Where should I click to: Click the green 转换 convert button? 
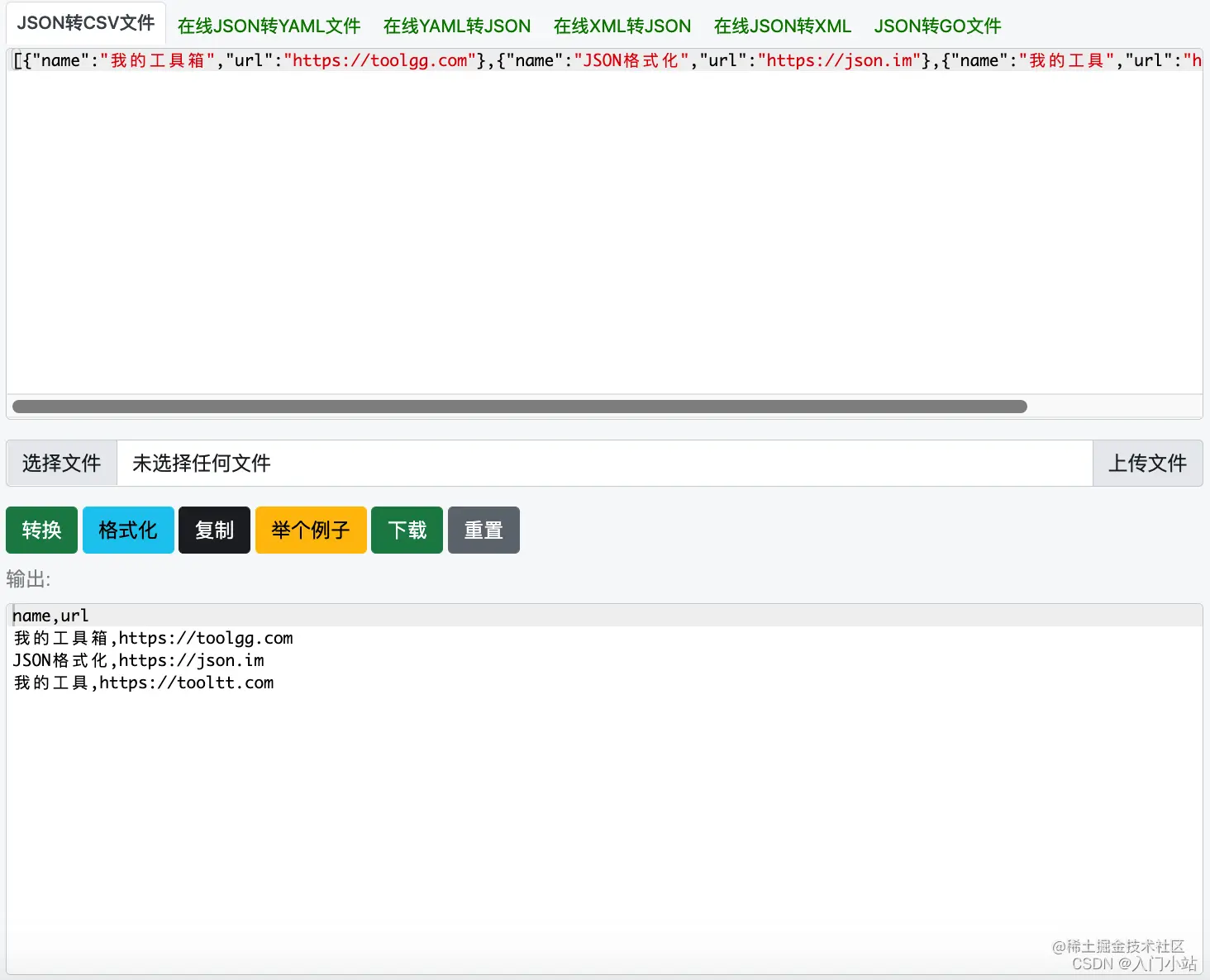pyautogui.click(x=41, y=530)
